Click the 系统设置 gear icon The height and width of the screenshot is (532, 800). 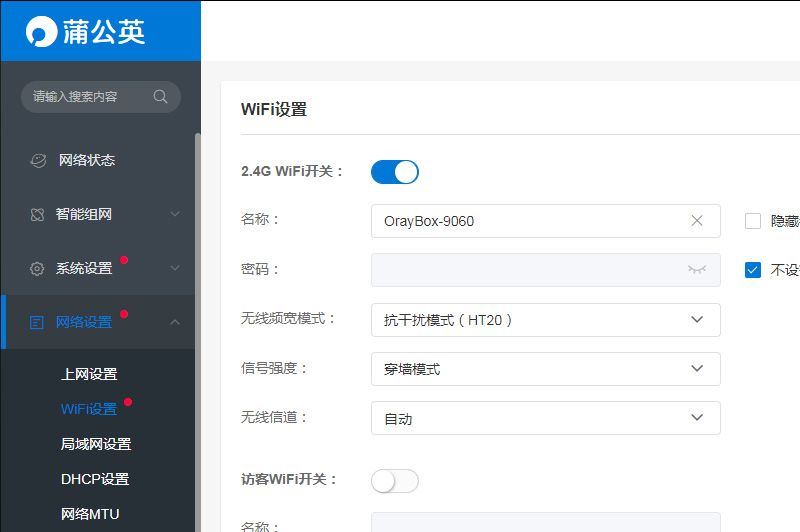37,268
